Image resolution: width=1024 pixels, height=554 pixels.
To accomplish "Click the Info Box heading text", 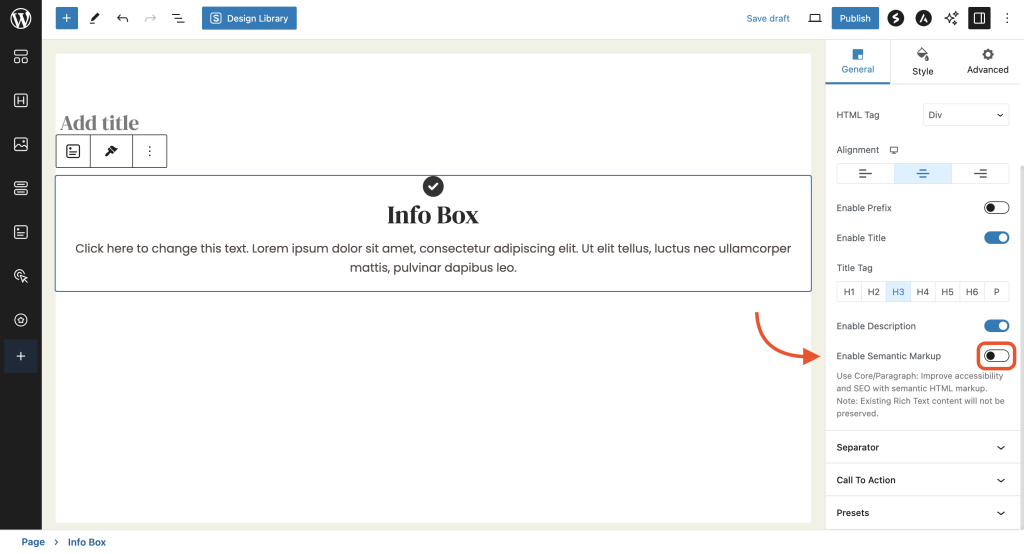I will 433,215.
